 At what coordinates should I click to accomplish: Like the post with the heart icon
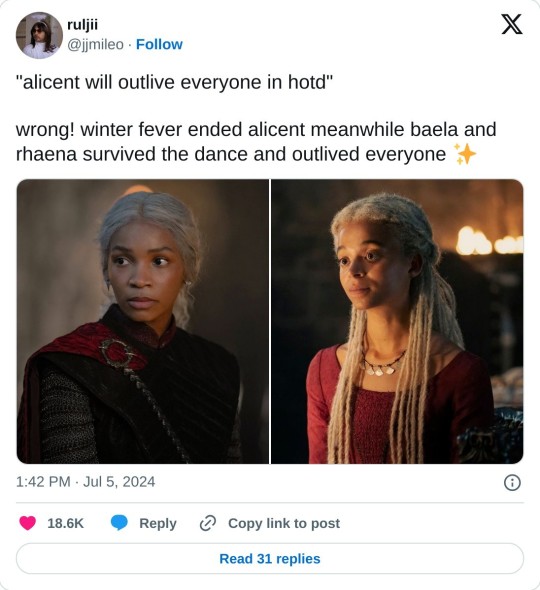click(27, 523)
